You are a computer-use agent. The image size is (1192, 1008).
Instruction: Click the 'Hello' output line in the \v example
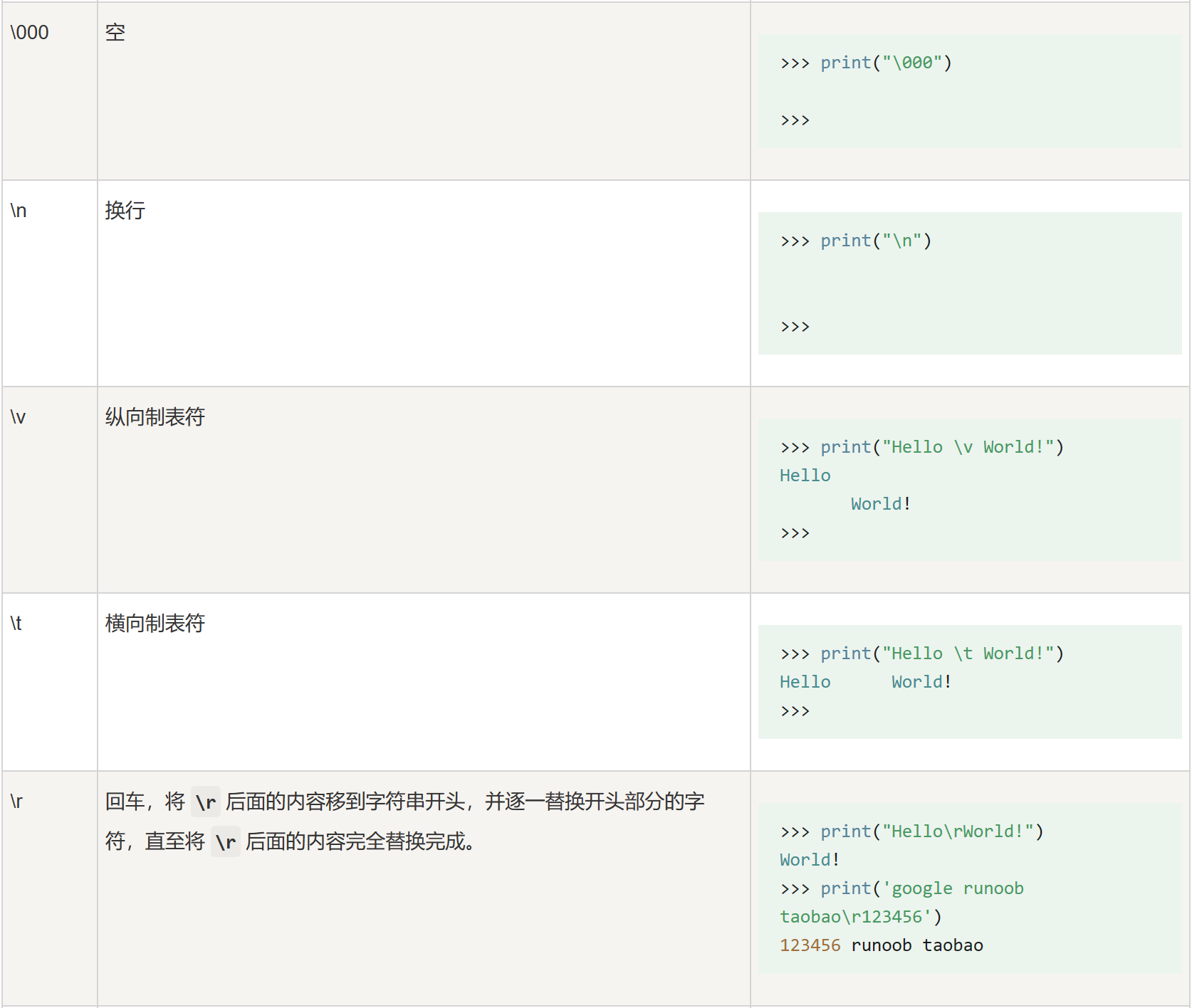805,476
